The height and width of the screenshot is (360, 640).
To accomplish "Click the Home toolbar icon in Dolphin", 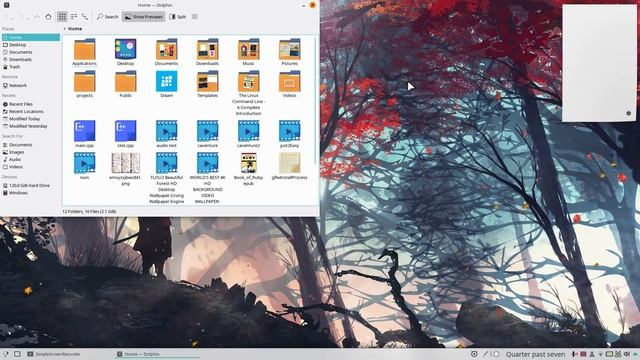I will tap(48, 17).
